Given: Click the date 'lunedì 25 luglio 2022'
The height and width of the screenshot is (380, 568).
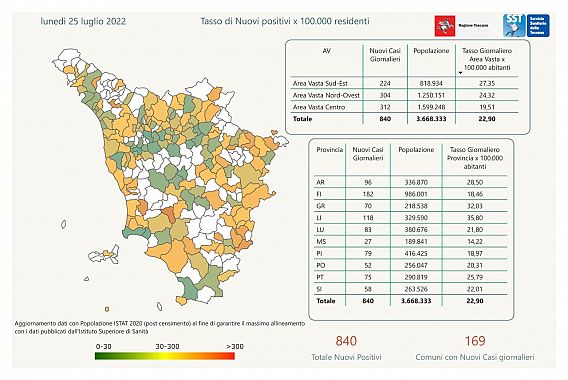Looking at the screenshot, I should tap(83, 21).
